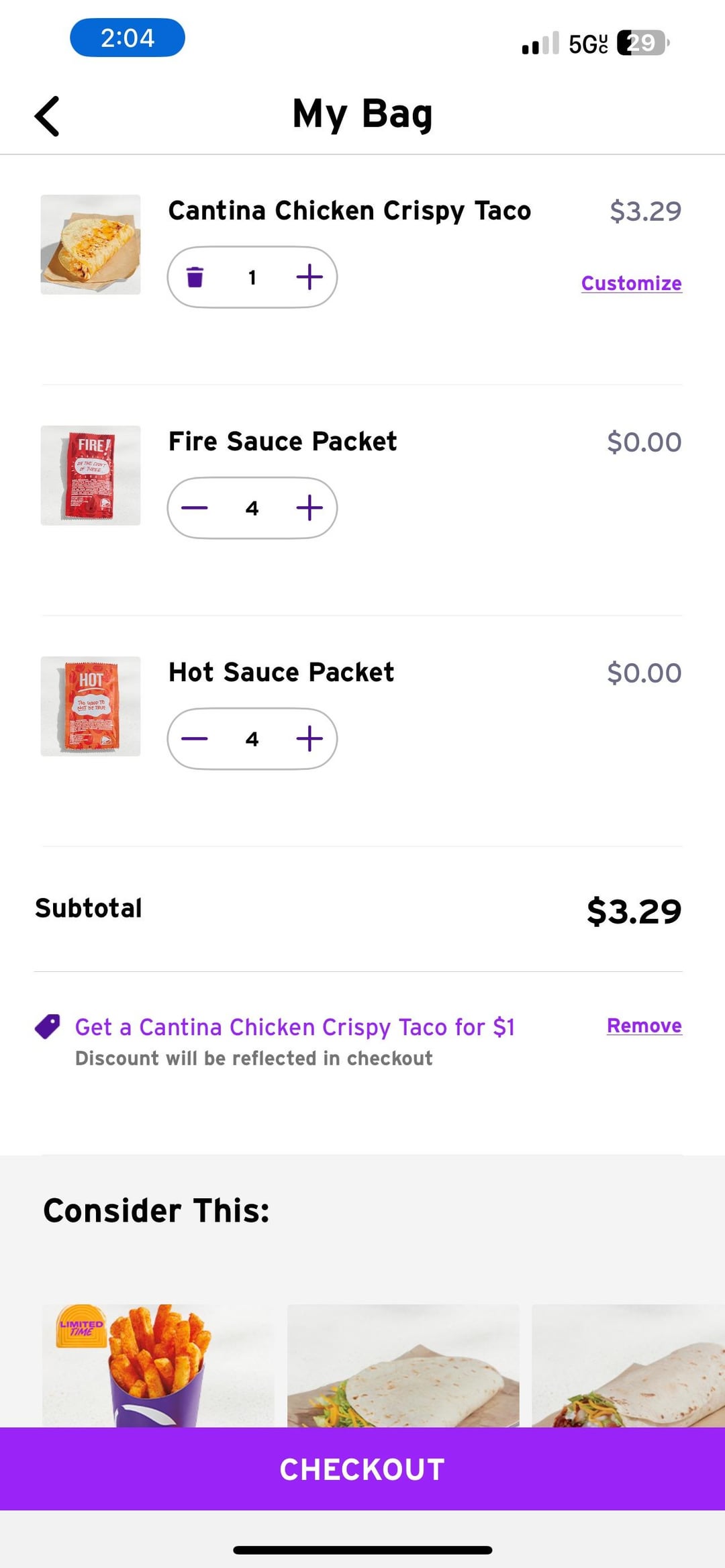Image resolution: width=725 pixels, height=1568 pixels.
Task: Reduce Hot Sauce Packet quantity by one
Action: (195, 739)
